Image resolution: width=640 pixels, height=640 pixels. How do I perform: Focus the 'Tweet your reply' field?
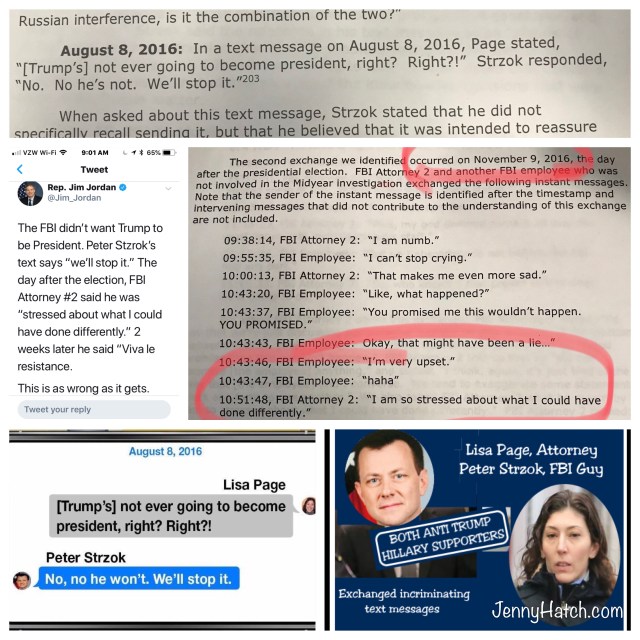pyautogui.click(x=94, y=409)
